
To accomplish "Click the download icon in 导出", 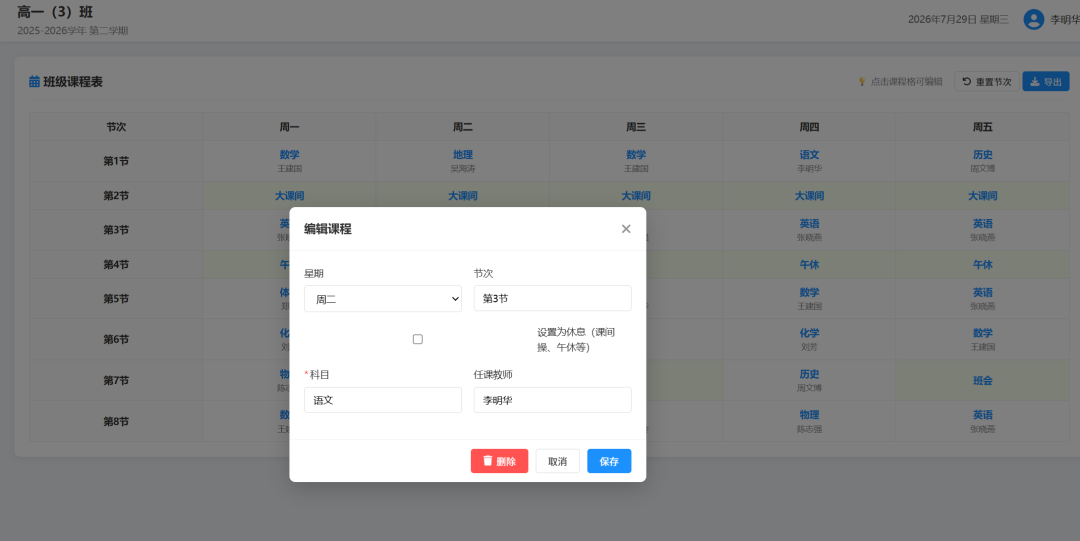I will (x=1035, y=81).
